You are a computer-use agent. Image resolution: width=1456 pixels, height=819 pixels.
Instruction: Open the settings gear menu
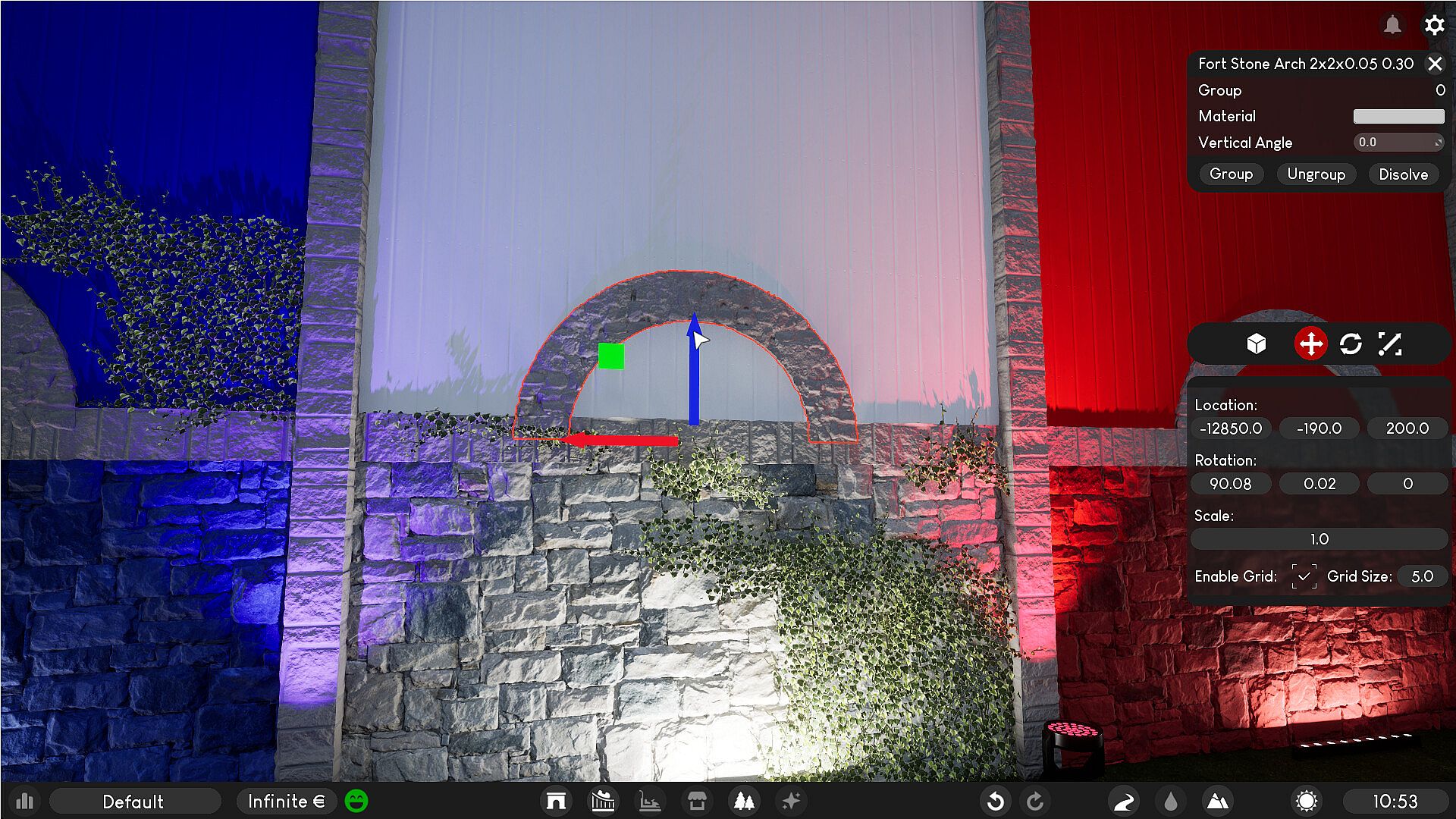[1434, 25]
